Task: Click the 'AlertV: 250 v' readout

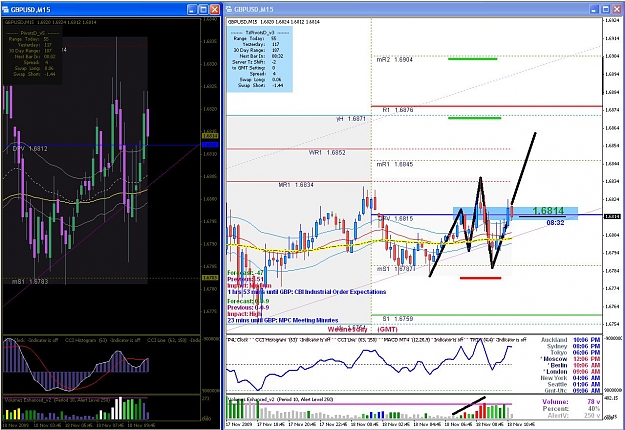Action: [x=572, y=416]
